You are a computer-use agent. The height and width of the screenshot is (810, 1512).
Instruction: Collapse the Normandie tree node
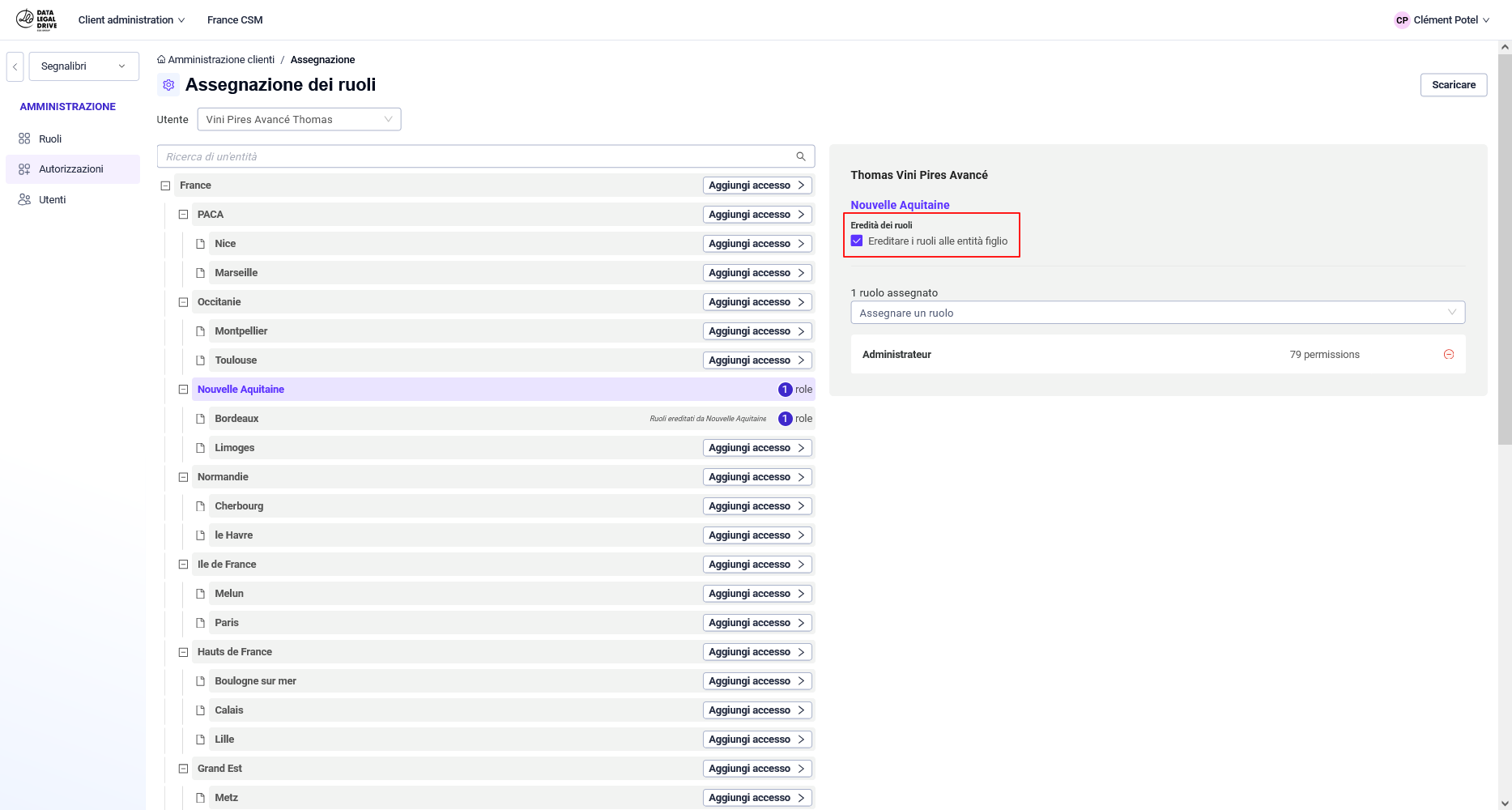(183, 477)
